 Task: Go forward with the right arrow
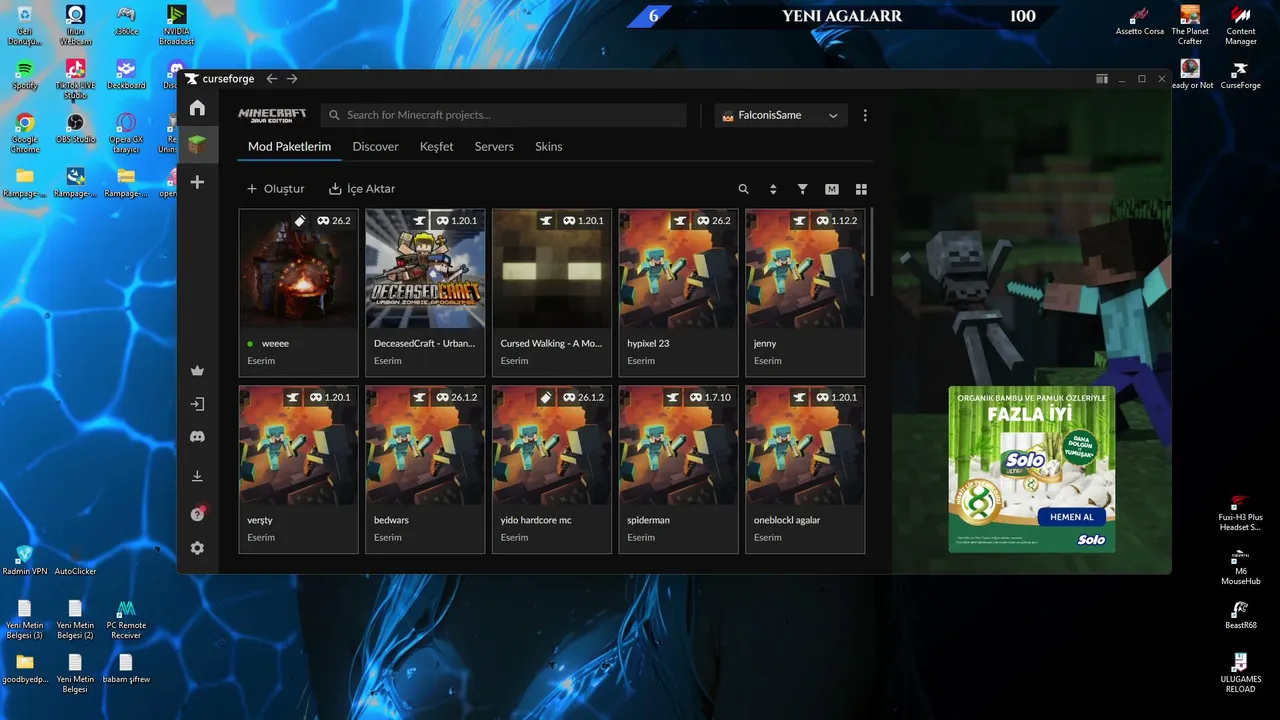[x=292, y=79]
